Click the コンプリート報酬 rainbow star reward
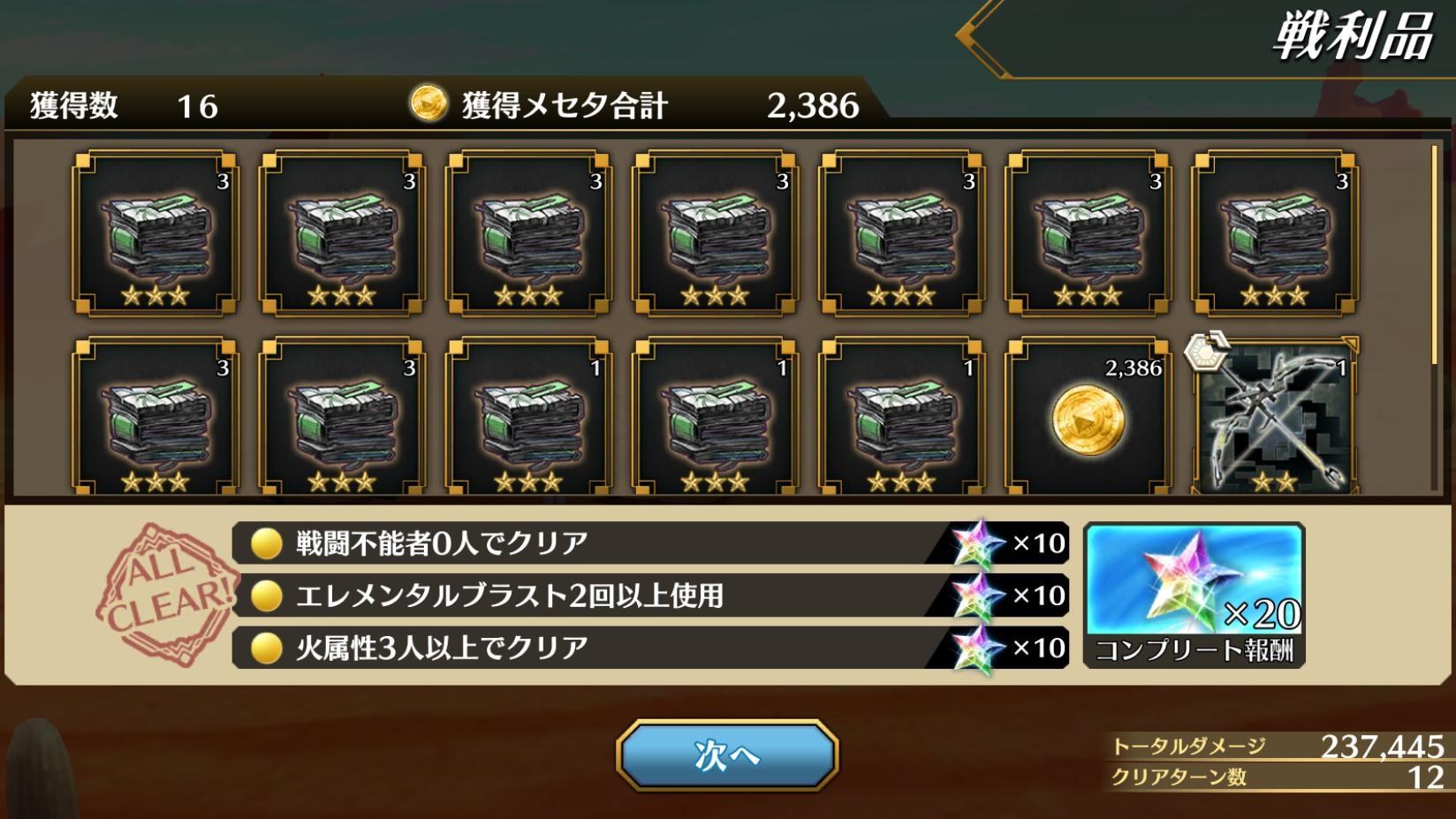 [x=1194, y=595]
